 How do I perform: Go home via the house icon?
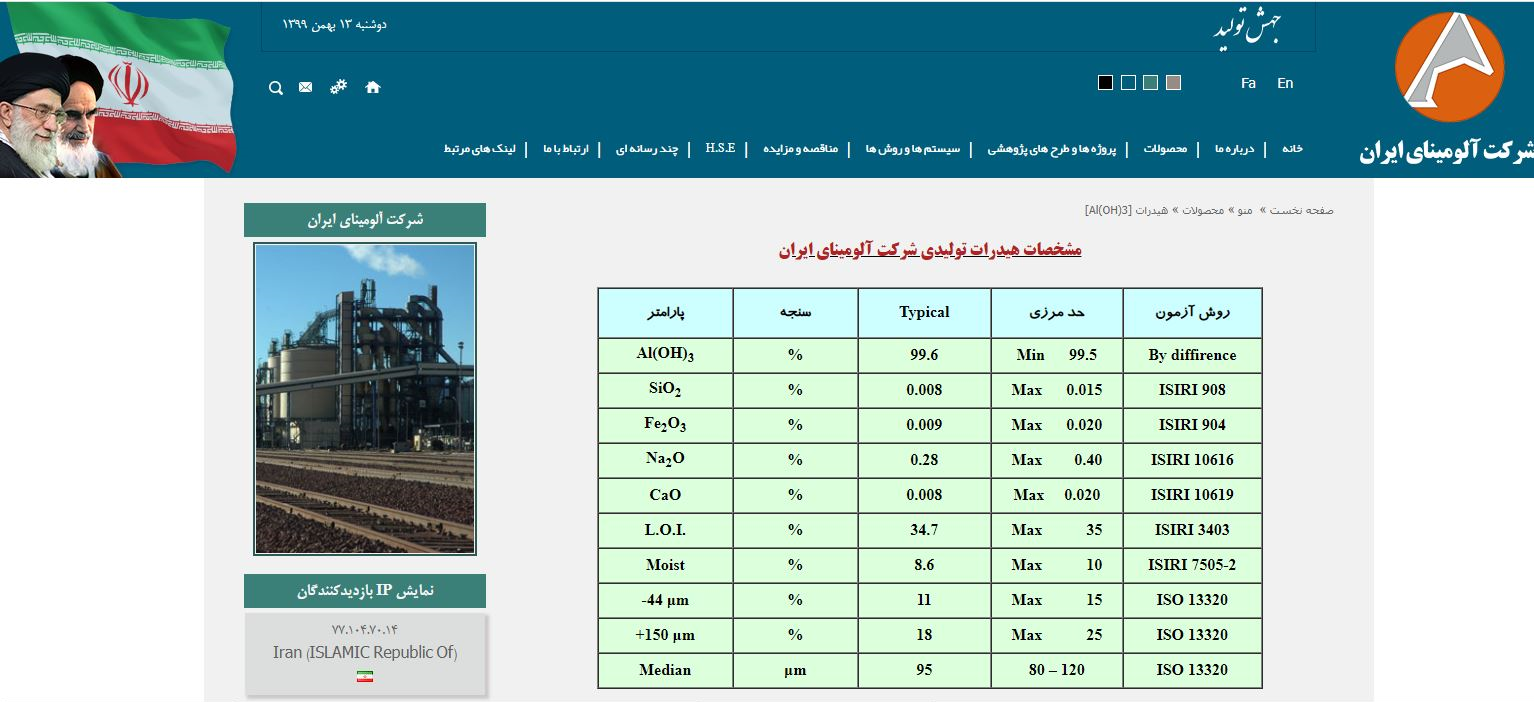tap(373, 87)
